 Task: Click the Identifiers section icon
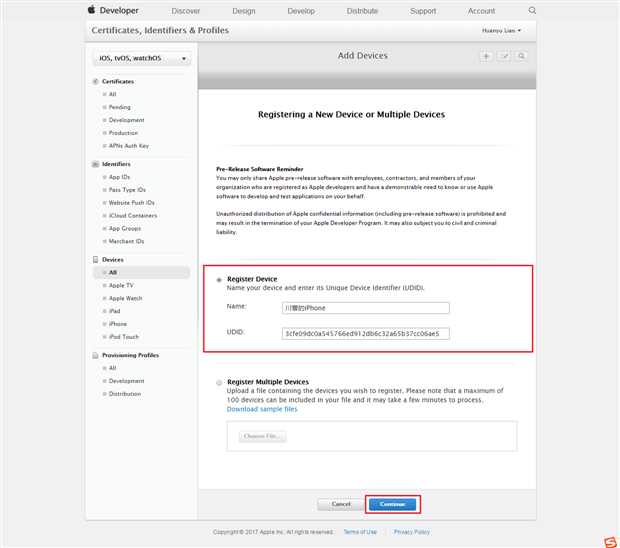95,164
